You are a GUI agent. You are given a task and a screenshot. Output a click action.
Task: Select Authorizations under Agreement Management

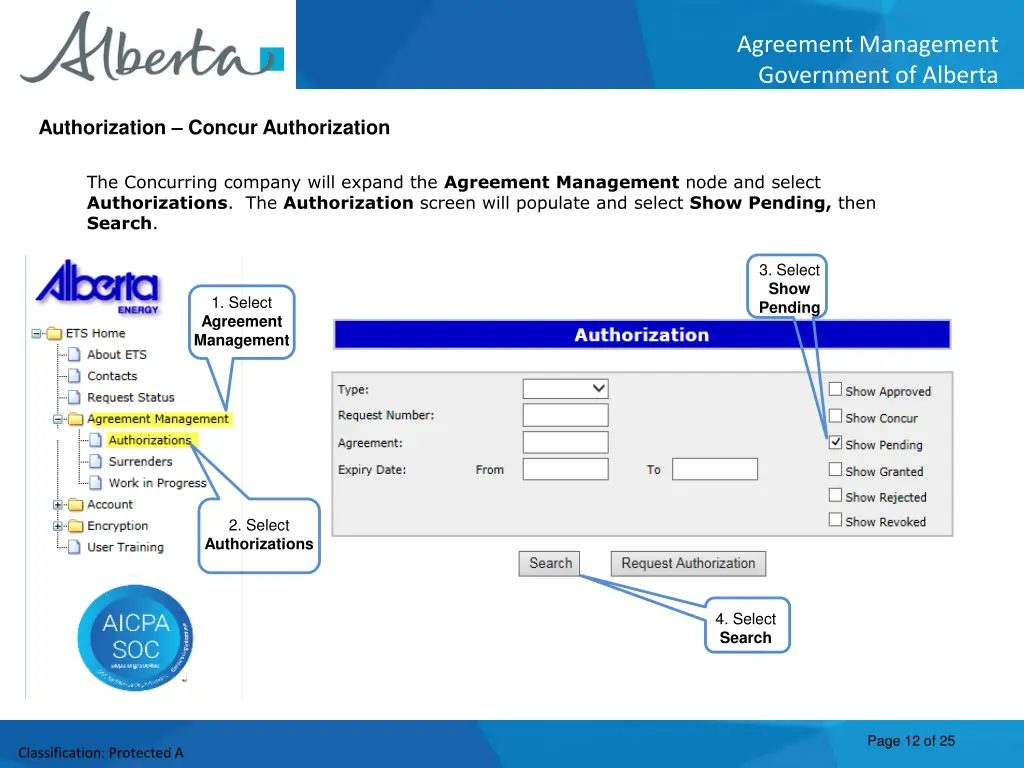150,440
